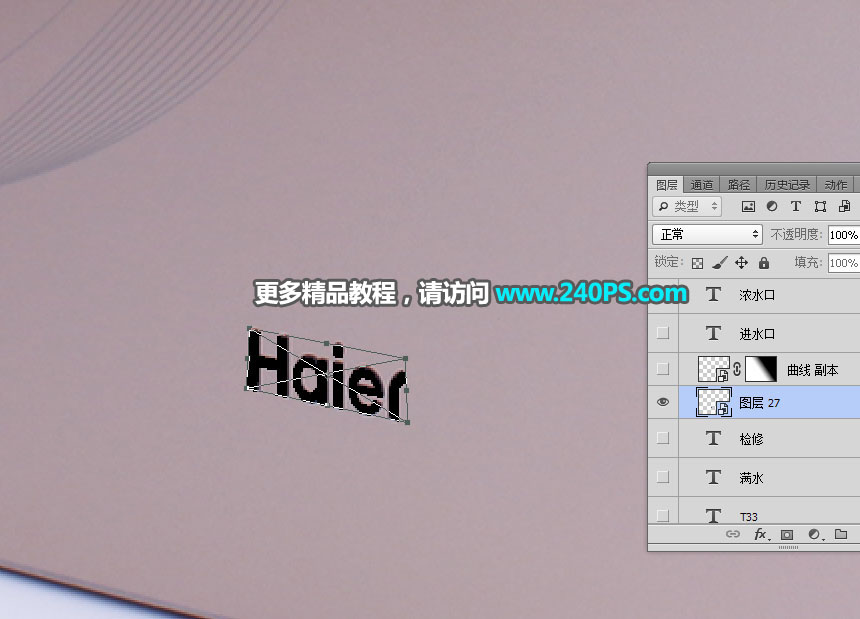The image size is (860, 619).
Task: Switch to the 通道 tab
Action: coord(701,185)
